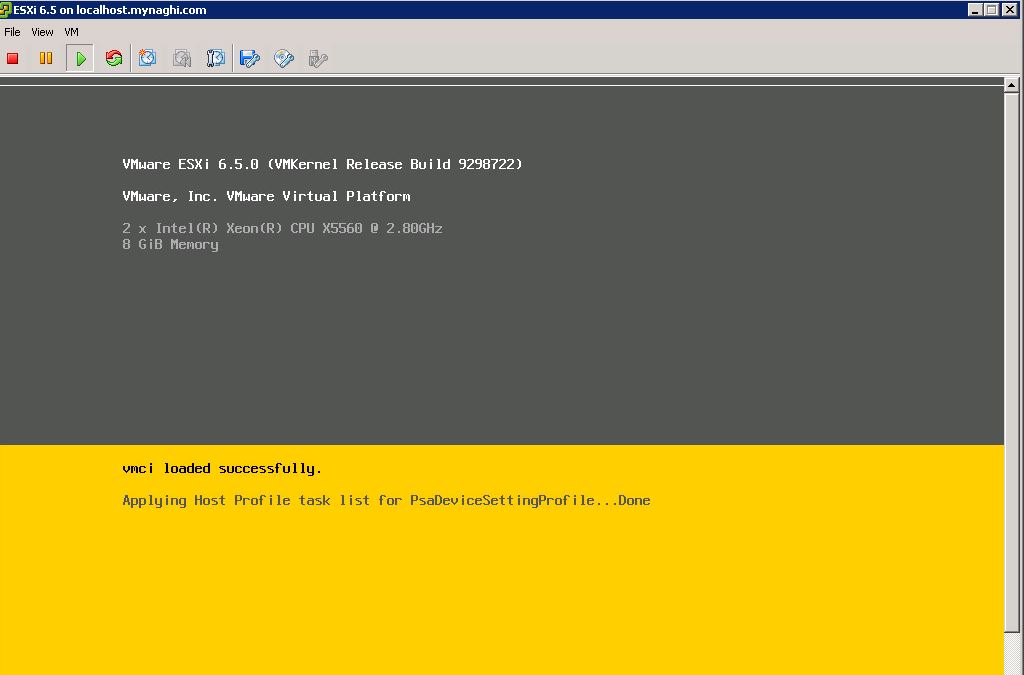The width and height of the screenshot is (1024, 675).
Task: Connect a CD/DVD device to the VM
Action: pos(284,59)
